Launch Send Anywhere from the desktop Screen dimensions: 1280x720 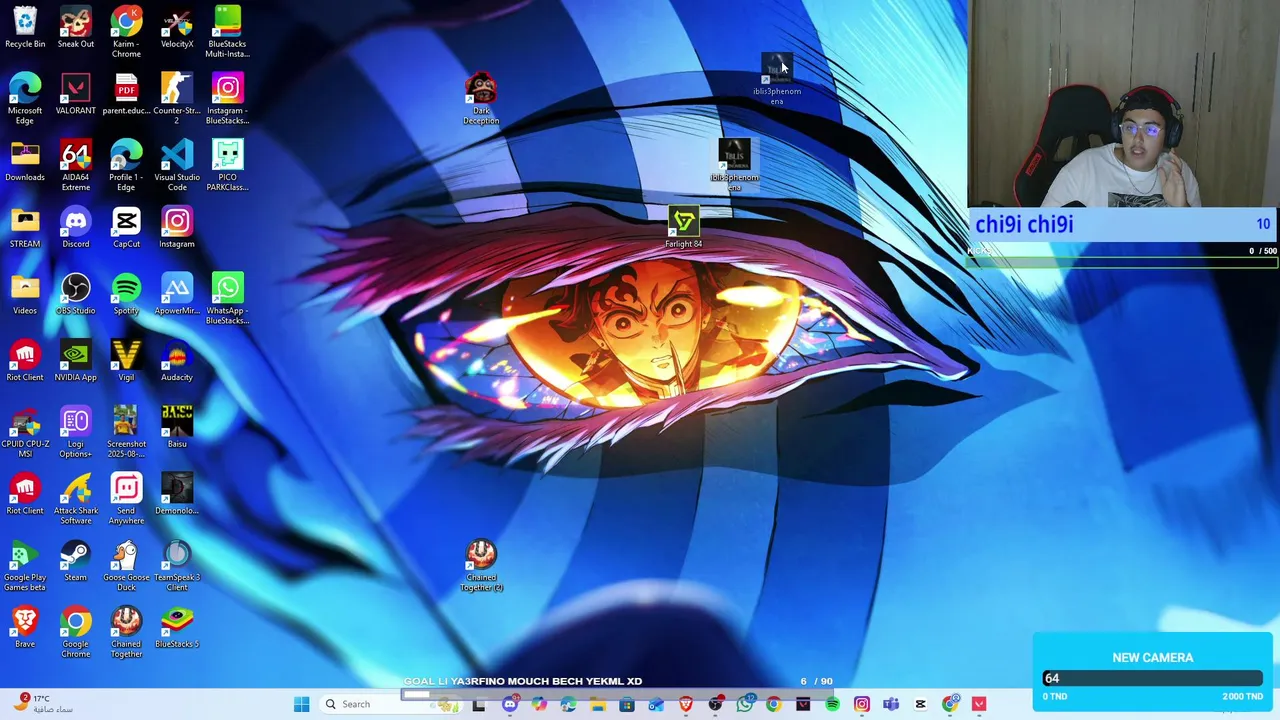126,499
